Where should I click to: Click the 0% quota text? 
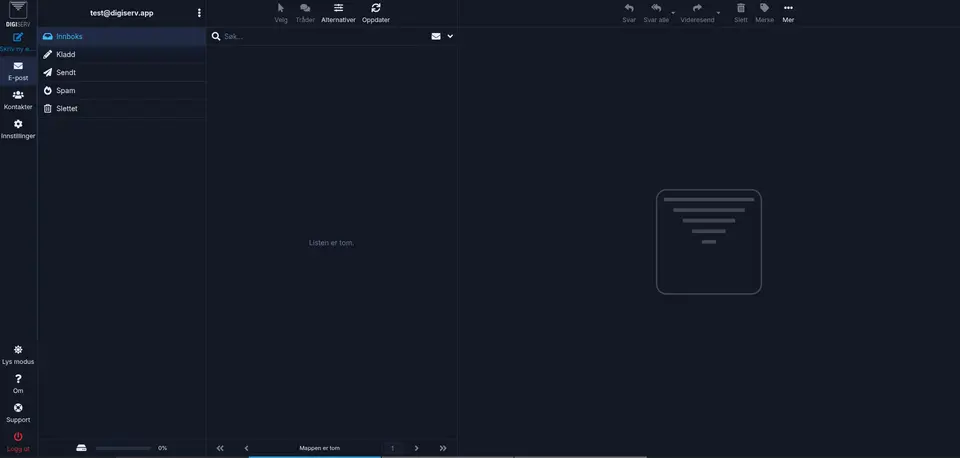coord(162,448)
